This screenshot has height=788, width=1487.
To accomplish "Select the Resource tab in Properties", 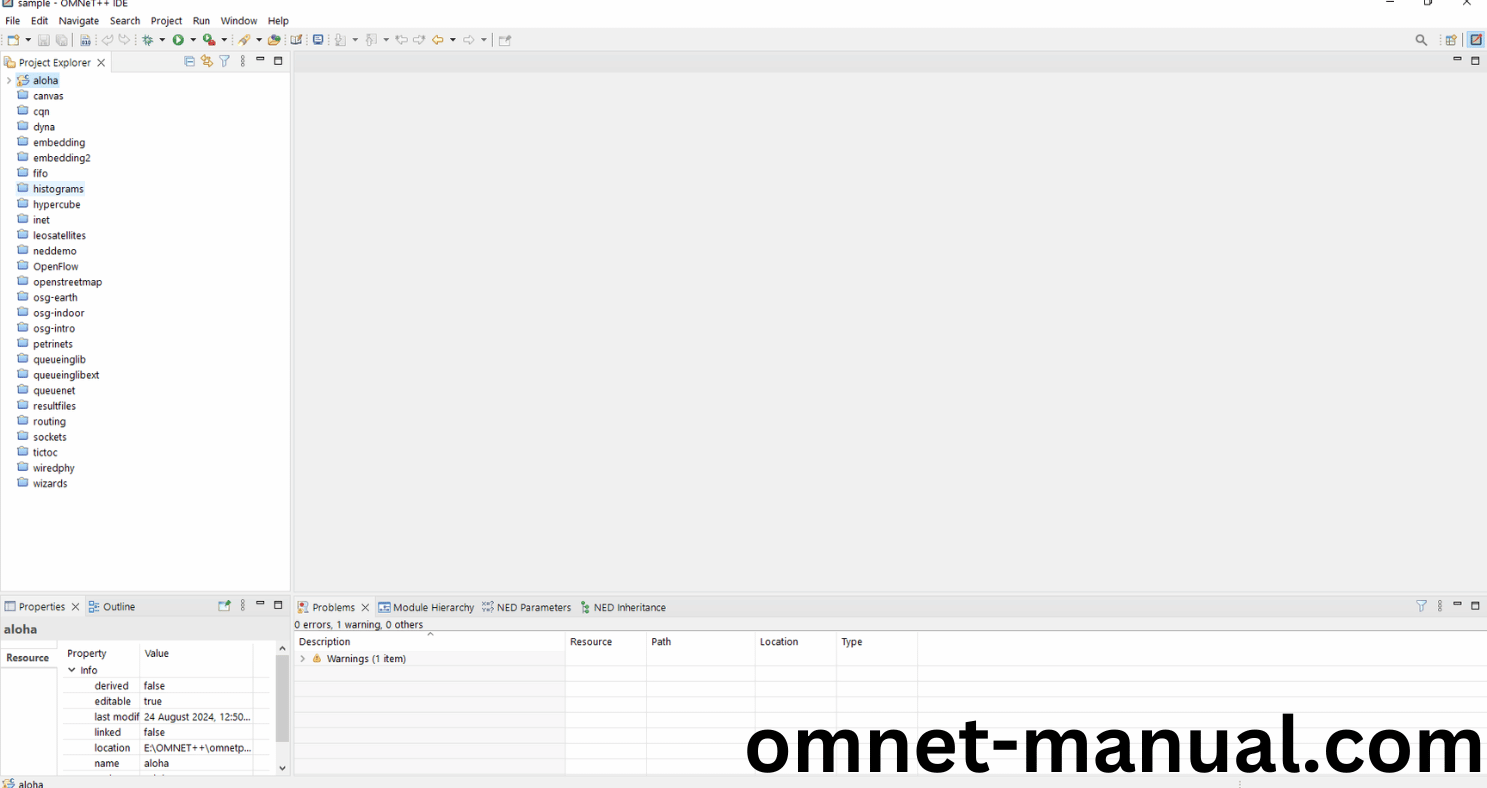I will coord(27,657).
